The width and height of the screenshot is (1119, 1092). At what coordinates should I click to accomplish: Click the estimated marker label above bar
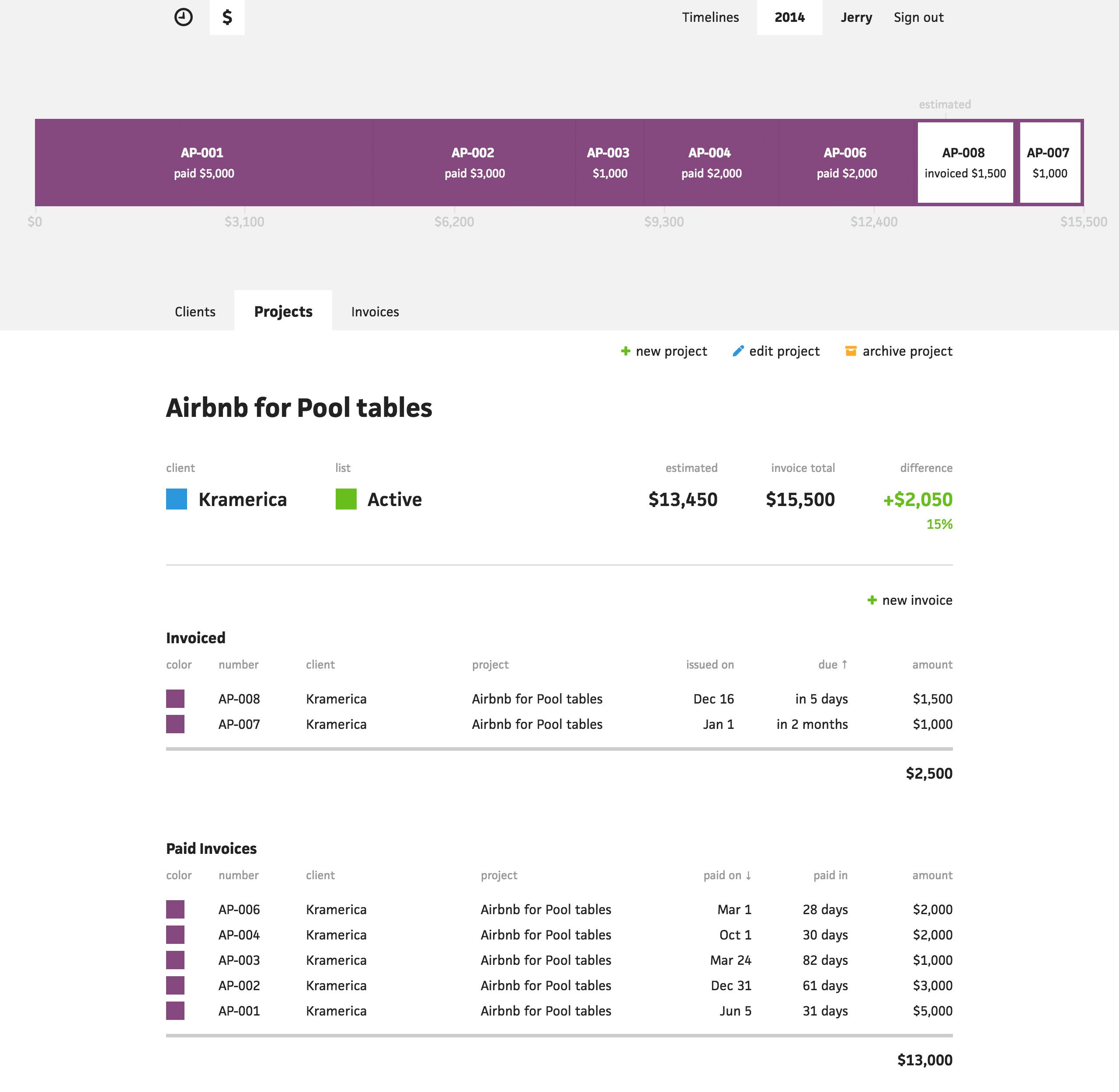(x=945, y=104)
